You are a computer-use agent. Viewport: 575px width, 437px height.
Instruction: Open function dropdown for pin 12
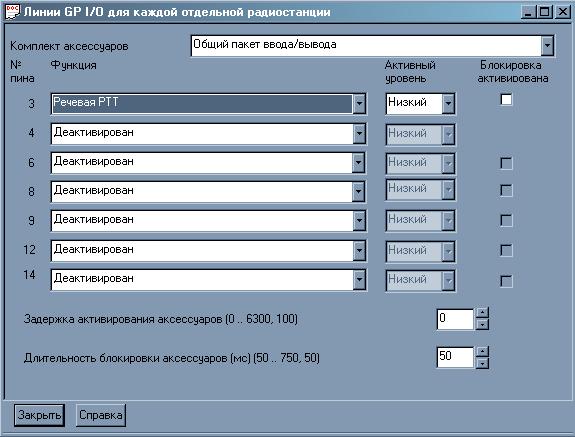359,251
